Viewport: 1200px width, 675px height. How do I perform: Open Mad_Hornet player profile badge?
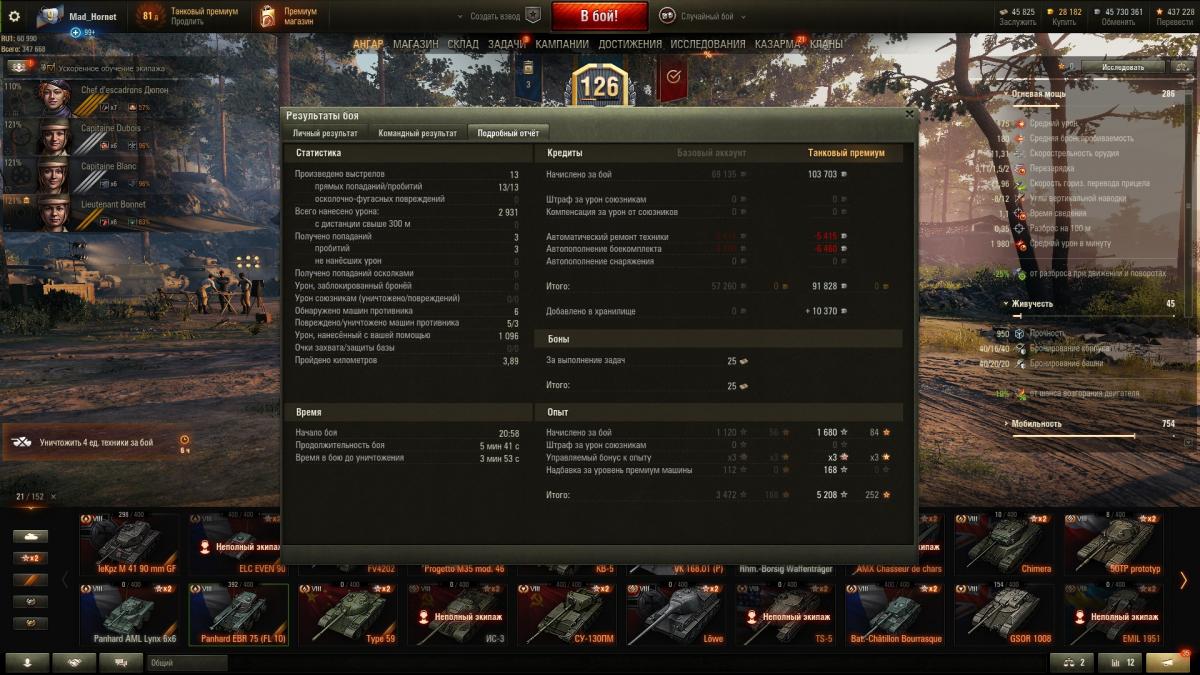coord(50,16)
